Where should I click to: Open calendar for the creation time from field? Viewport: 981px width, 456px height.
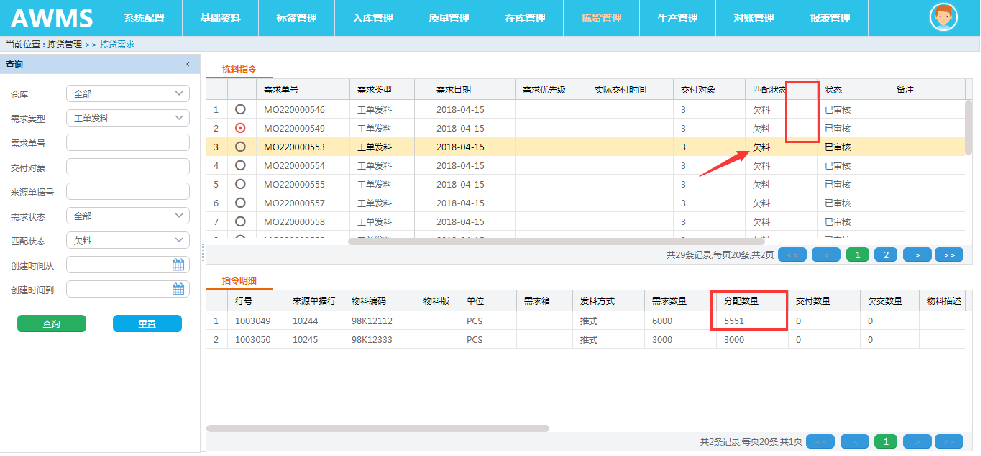(x=179, y=265)
